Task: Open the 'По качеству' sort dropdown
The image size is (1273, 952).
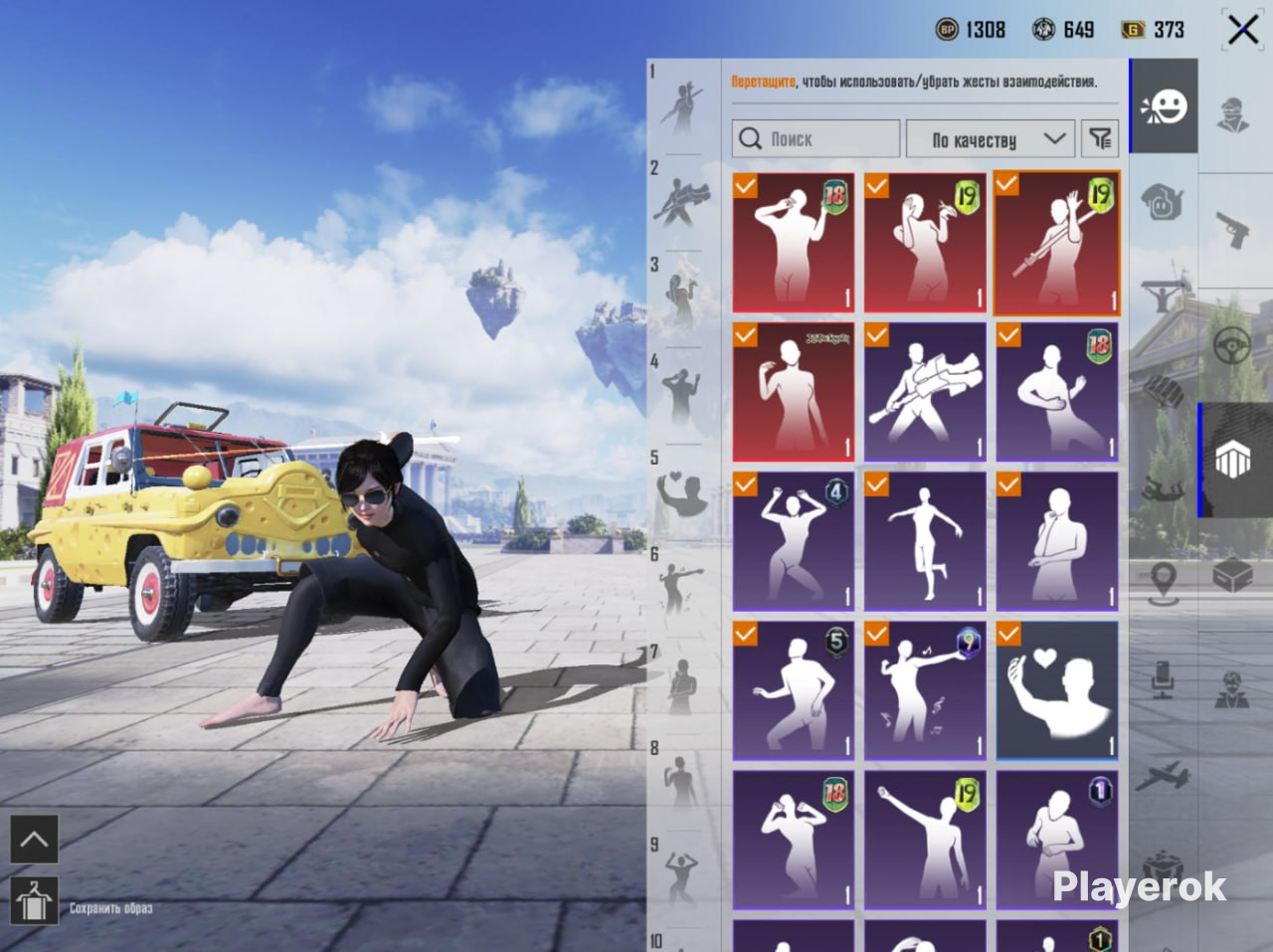Action: coord(991,139)
